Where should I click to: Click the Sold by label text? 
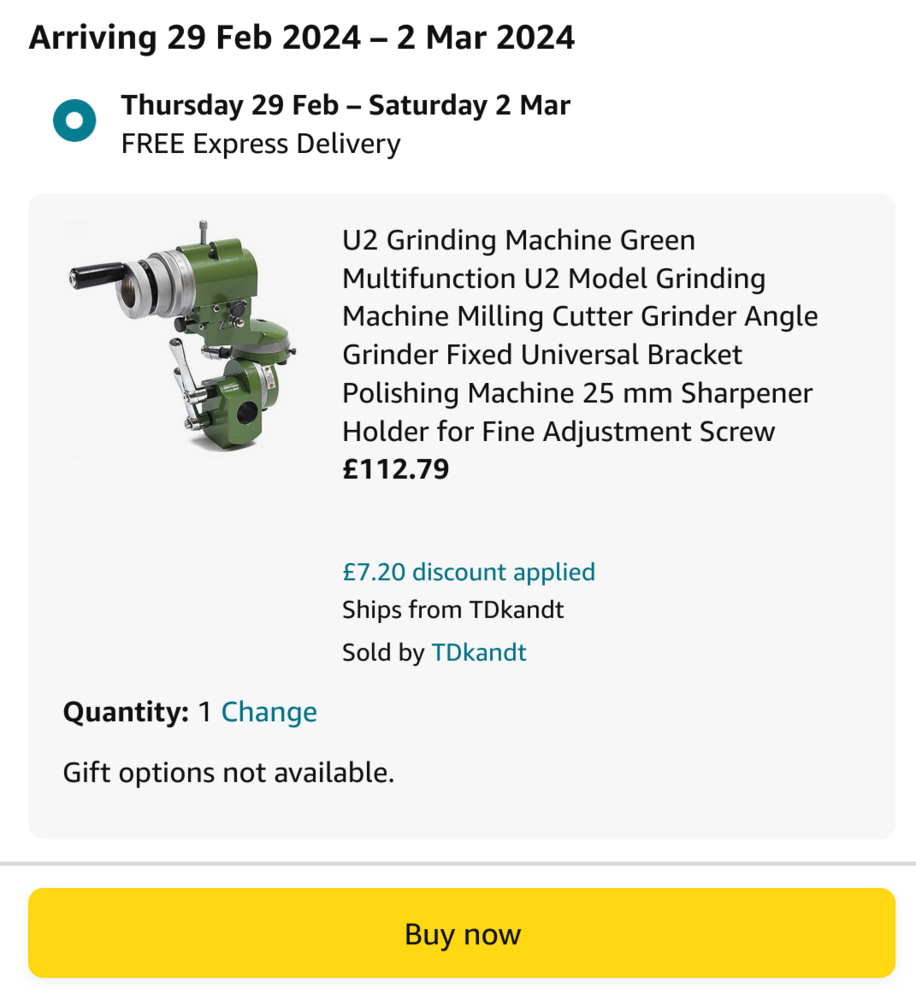point(383,653)
